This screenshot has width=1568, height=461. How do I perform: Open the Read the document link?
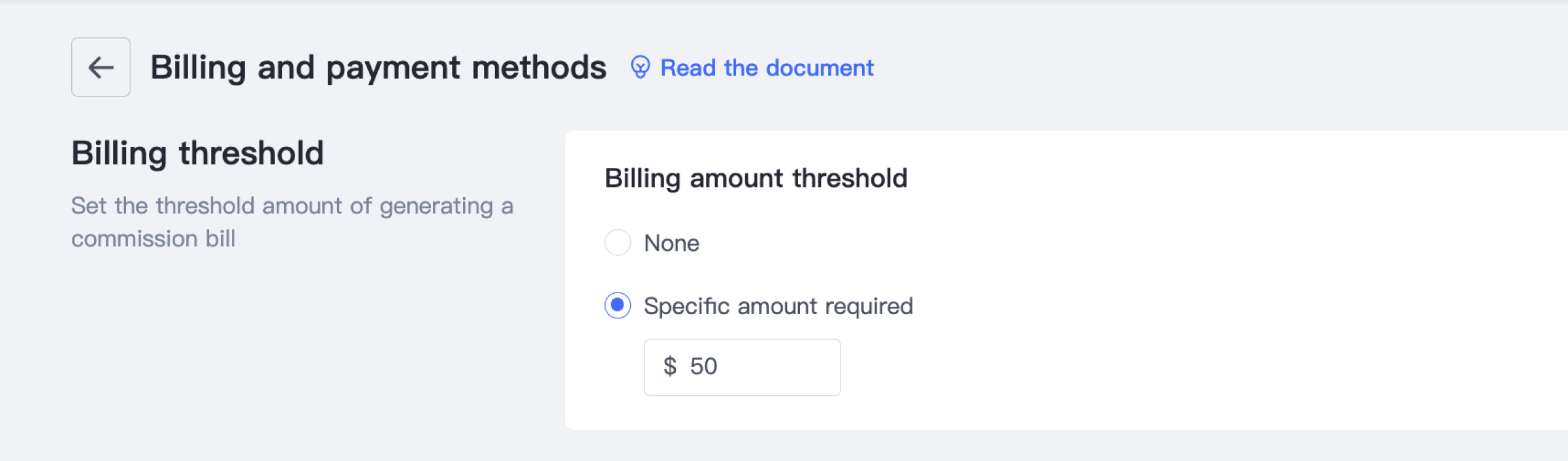coord(766,68)
